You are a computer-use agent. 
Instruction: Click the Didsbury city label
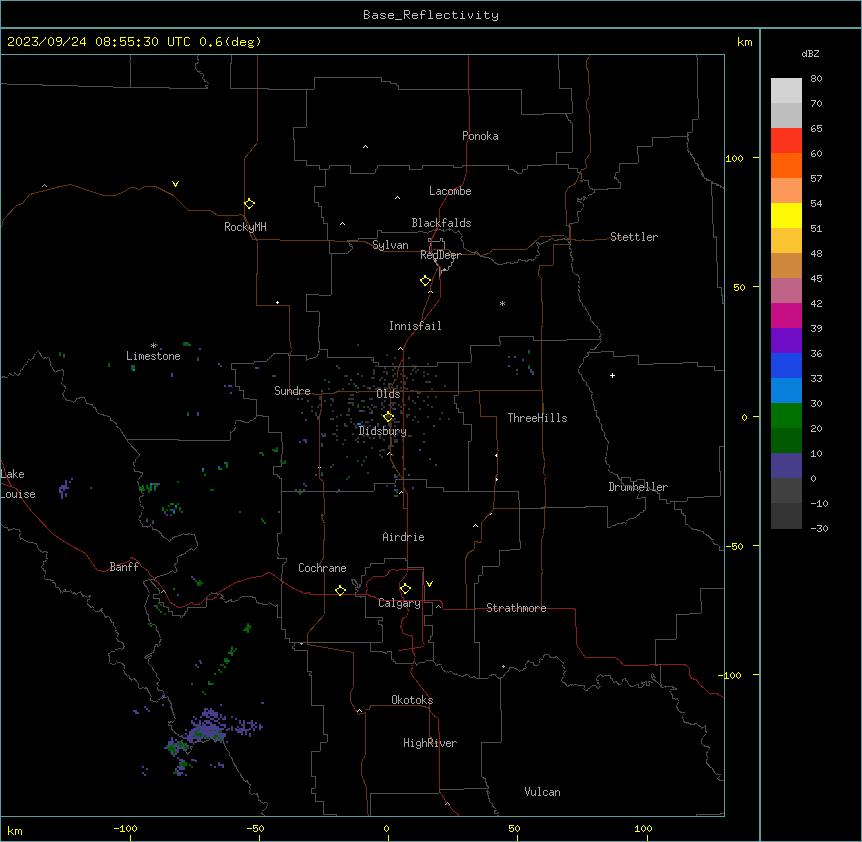click(383, 431)
